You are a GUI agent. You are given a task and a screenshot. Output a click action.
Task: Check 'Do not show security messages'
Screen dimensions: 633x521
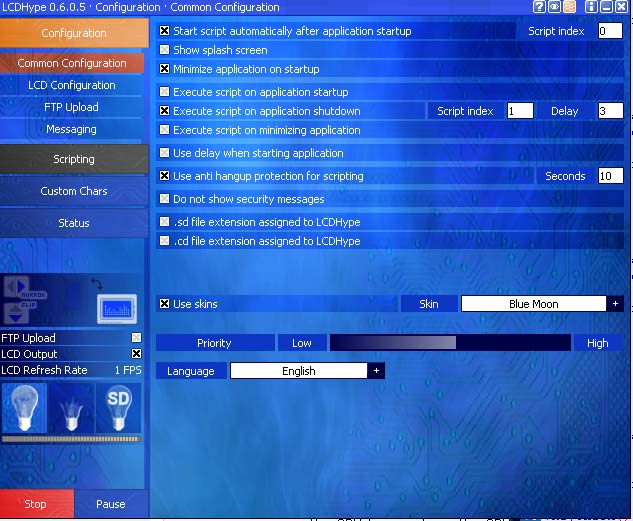(x=164, y=199)
